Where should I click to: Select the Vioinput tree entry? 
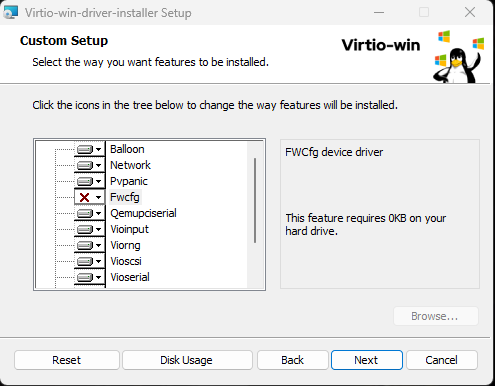point(129,229)
